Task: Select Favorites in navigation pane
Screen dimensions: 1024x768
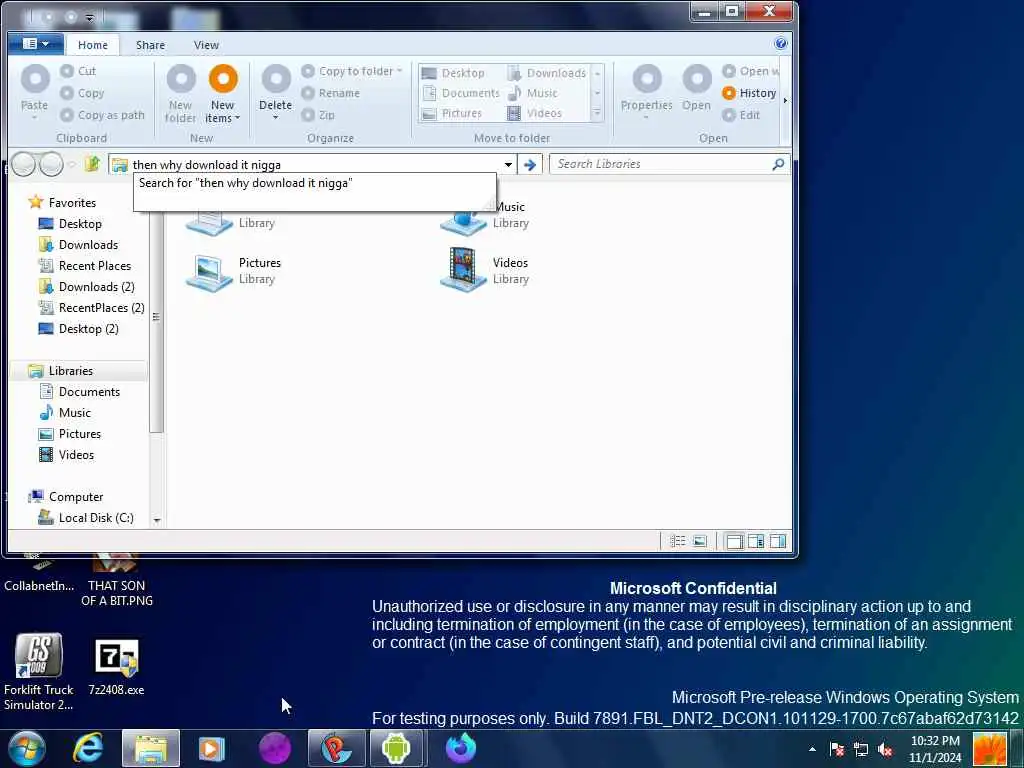Action: tap(63, 202)
